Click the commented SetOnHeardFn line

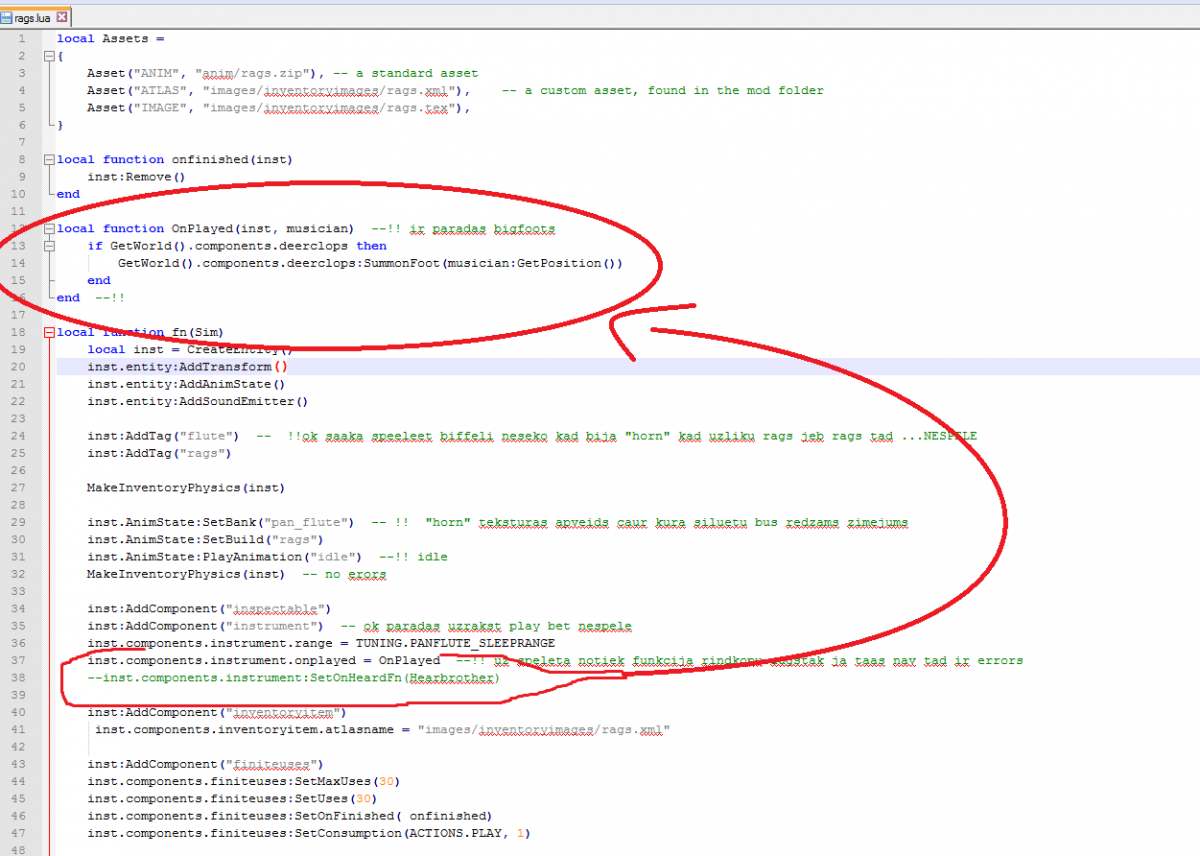tap(292, 678)
